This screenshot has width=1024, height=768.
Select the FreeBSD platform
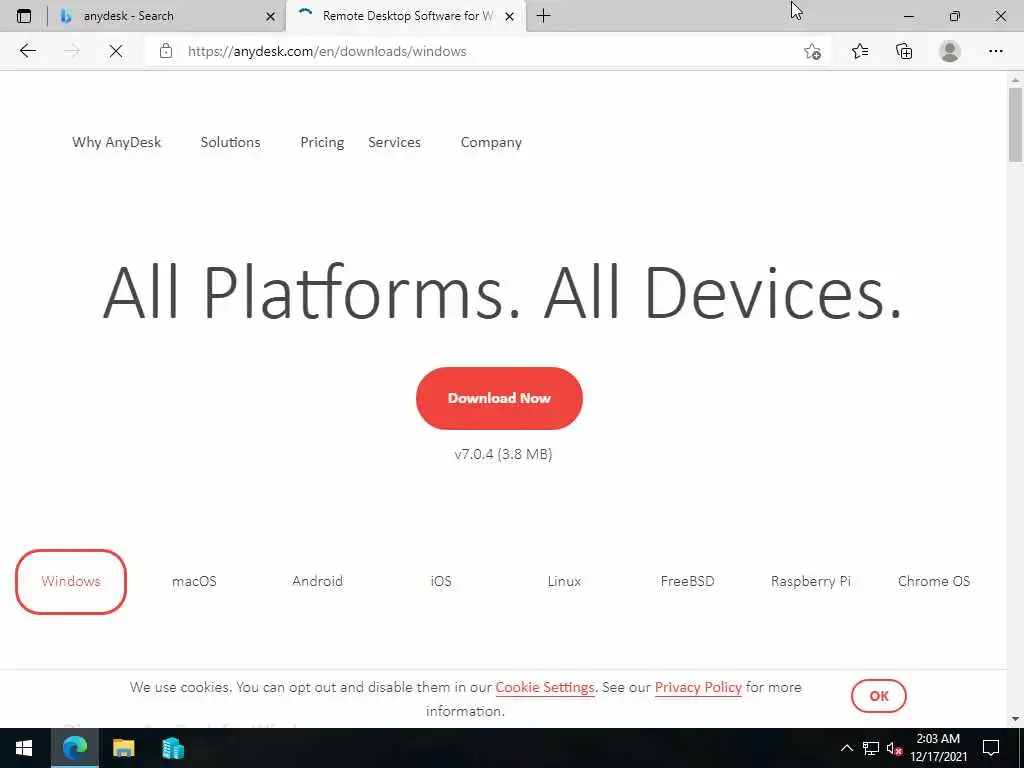[x=688, y=581]
